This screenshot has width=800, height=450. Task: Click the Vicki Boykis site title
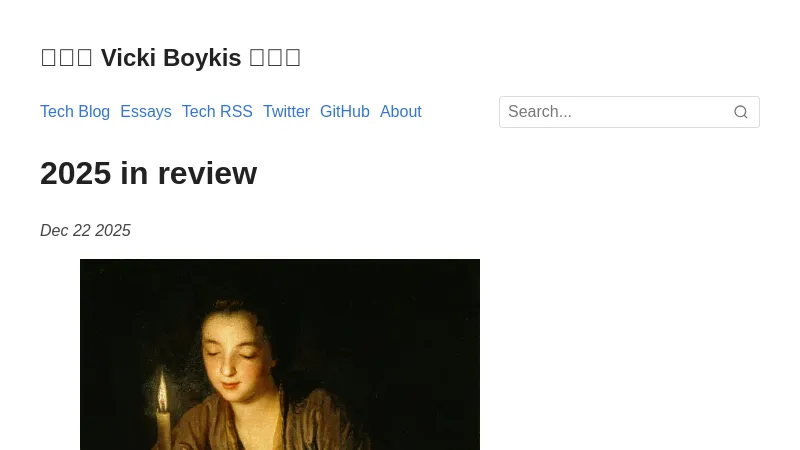(x=170, y=58)
